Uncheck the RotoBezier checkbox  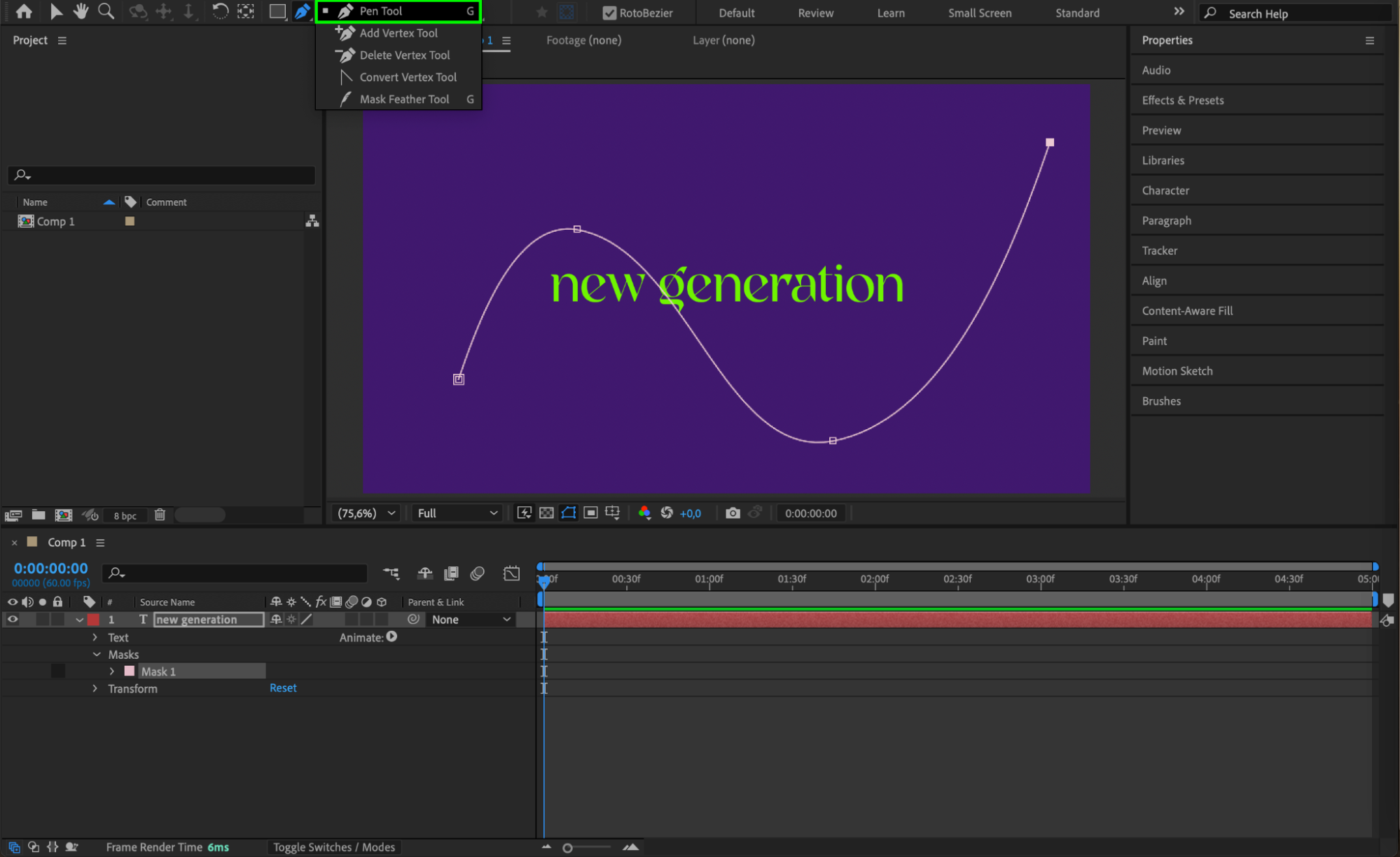tap(609, 13)
